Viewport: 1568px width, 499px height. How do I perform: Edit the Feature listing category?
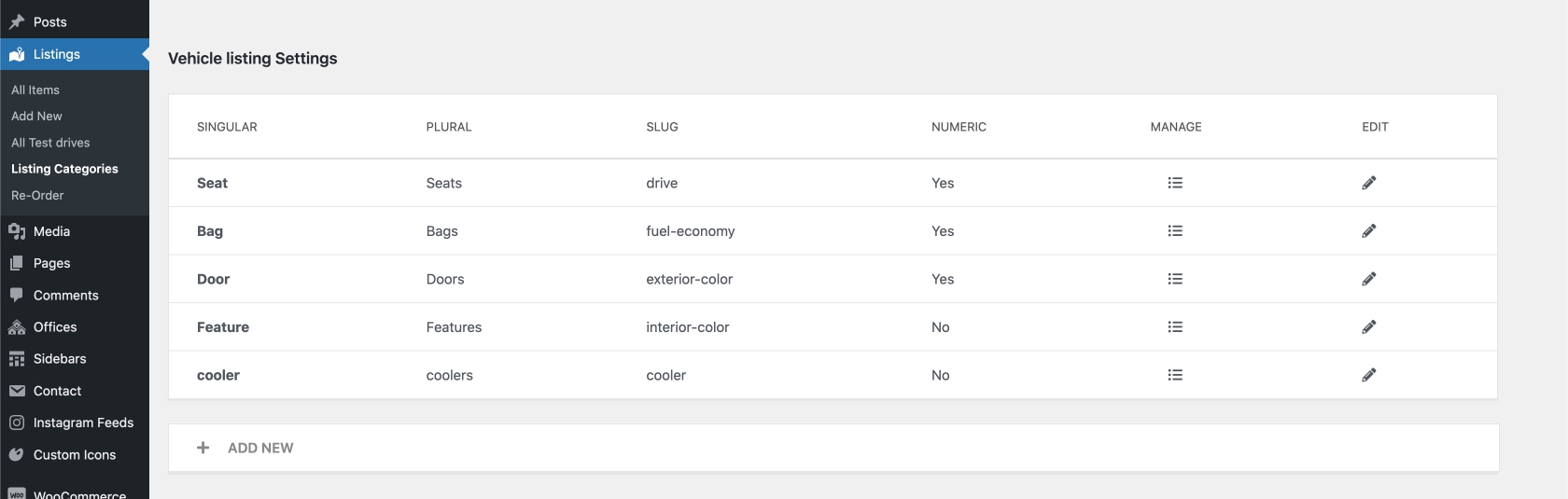1368,327
